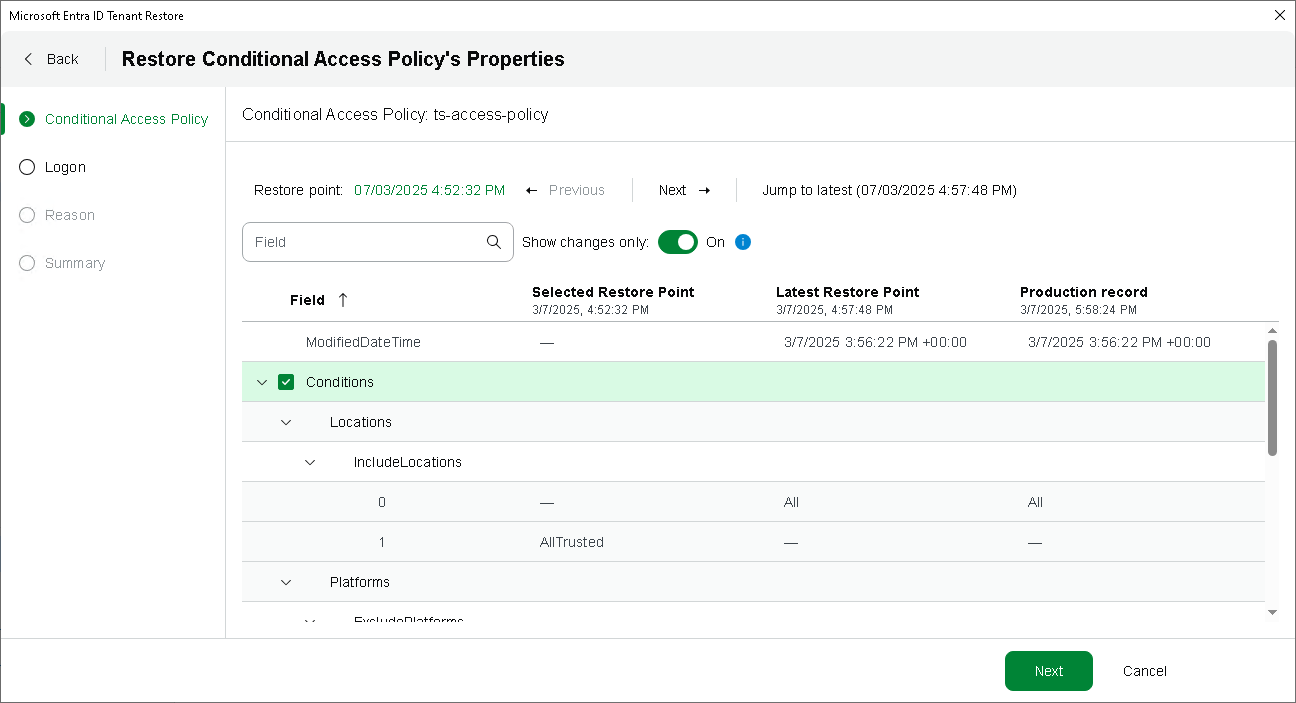Screen dimensions: 1296x703
Task: Click the scrollbar down arrow in table
Action: point(1272,611)
